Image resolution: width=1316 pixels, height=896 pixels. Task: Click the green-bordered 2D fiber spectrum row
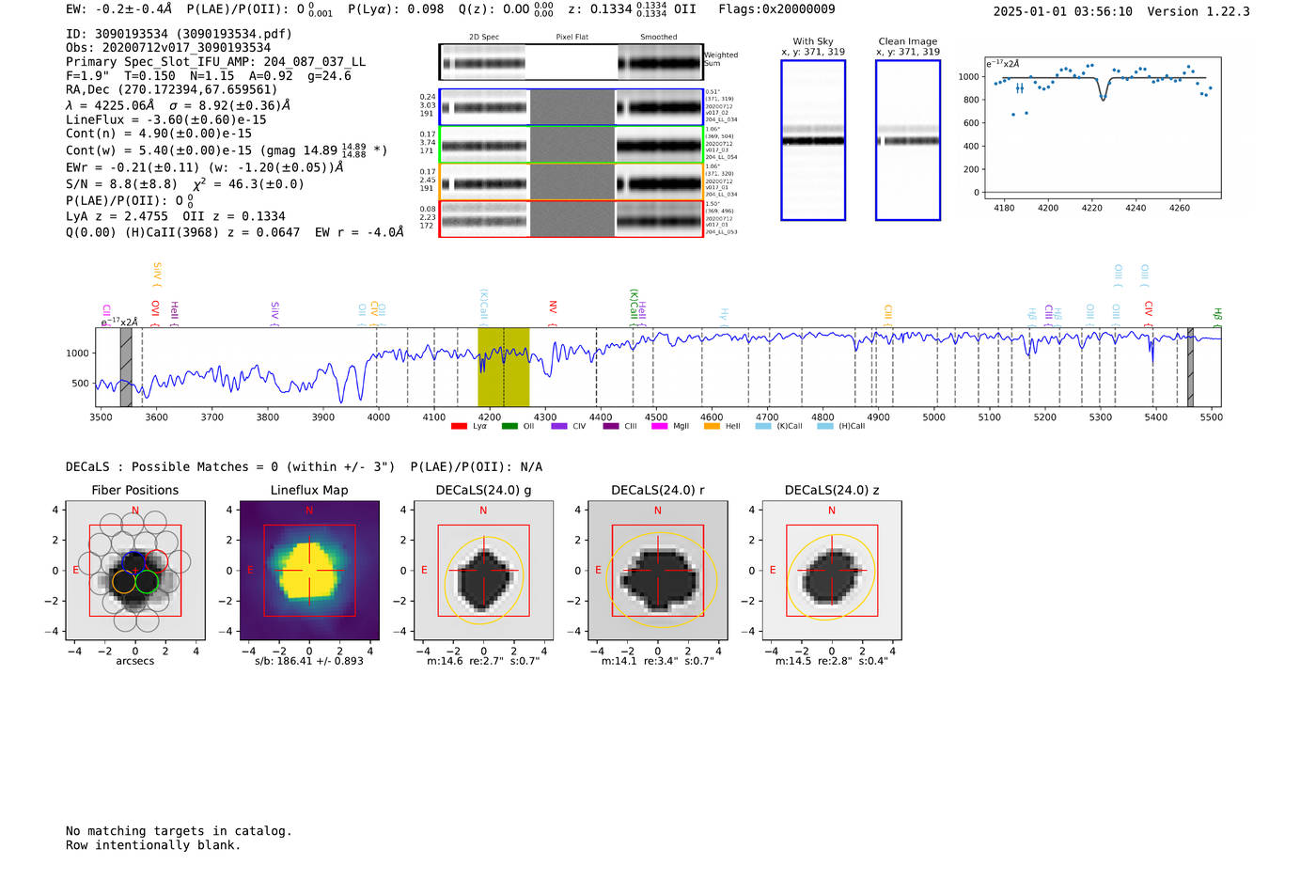571,145
